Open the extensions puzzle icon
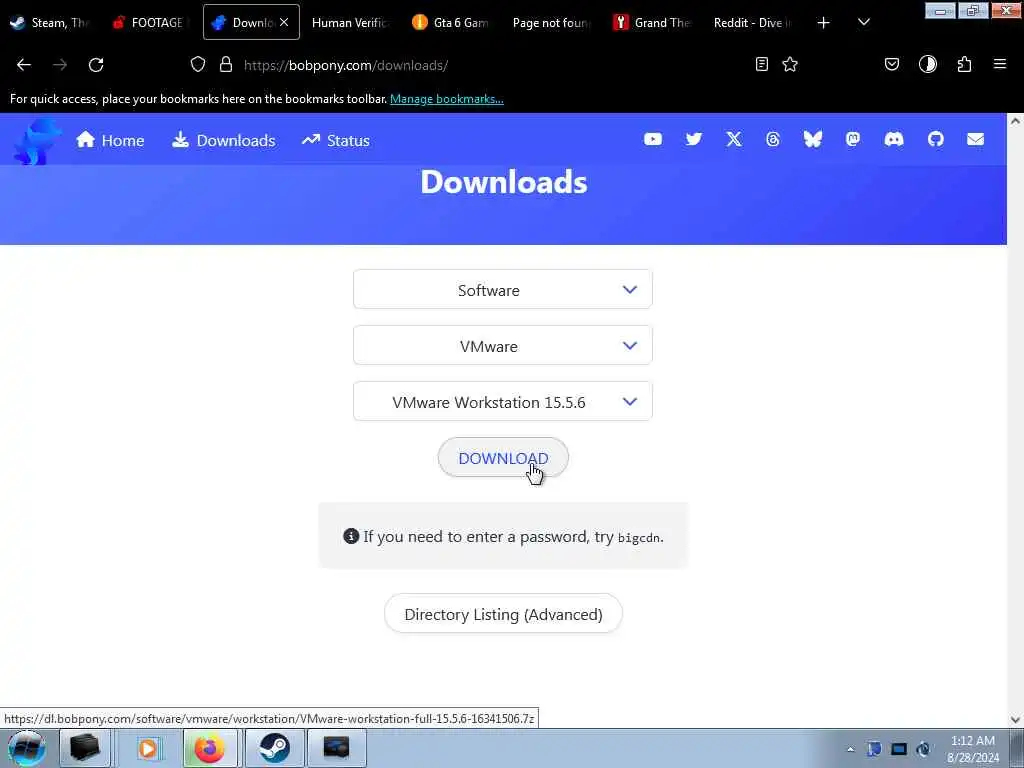This screenshot has height=768, width=1024. pyautogui.click(x=964, y=64)
